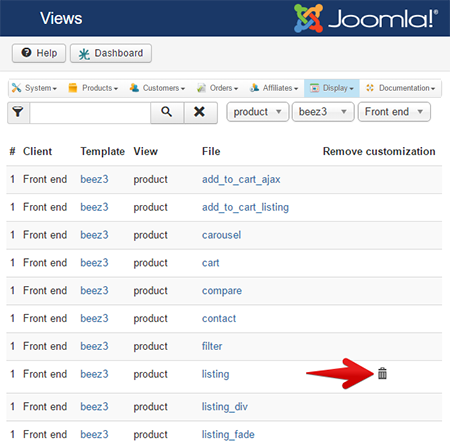Open the Affiliates menu
The width and height of the screenshot is (450, 446).
click(274, 88)
